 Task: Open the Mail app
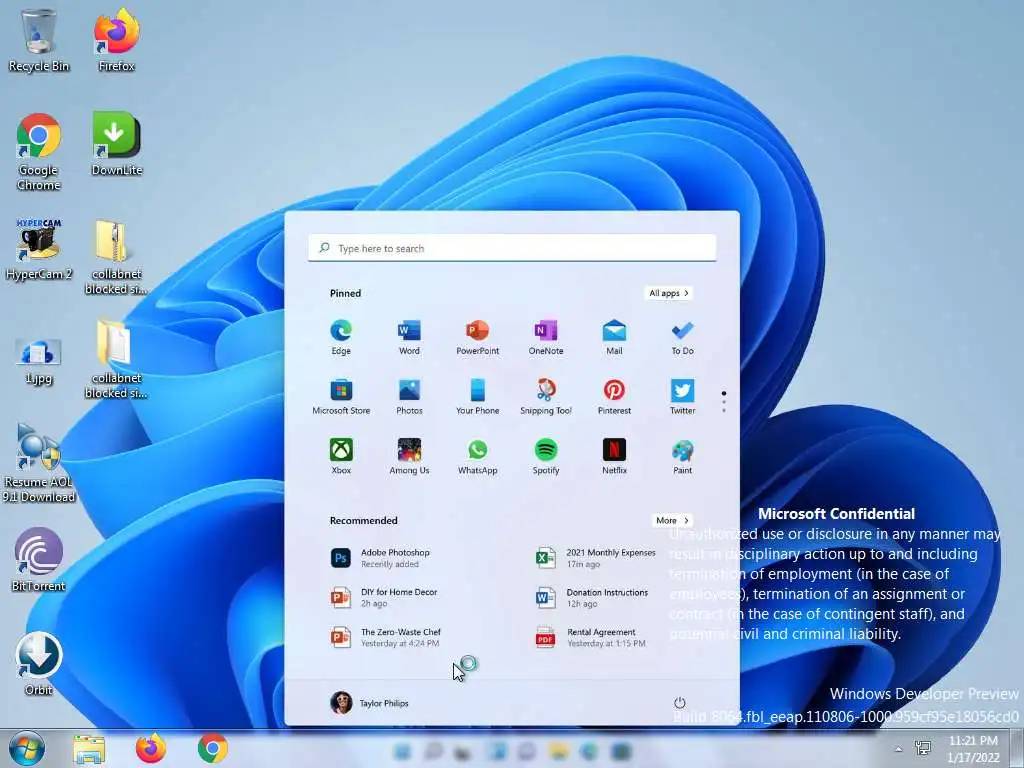614,337
